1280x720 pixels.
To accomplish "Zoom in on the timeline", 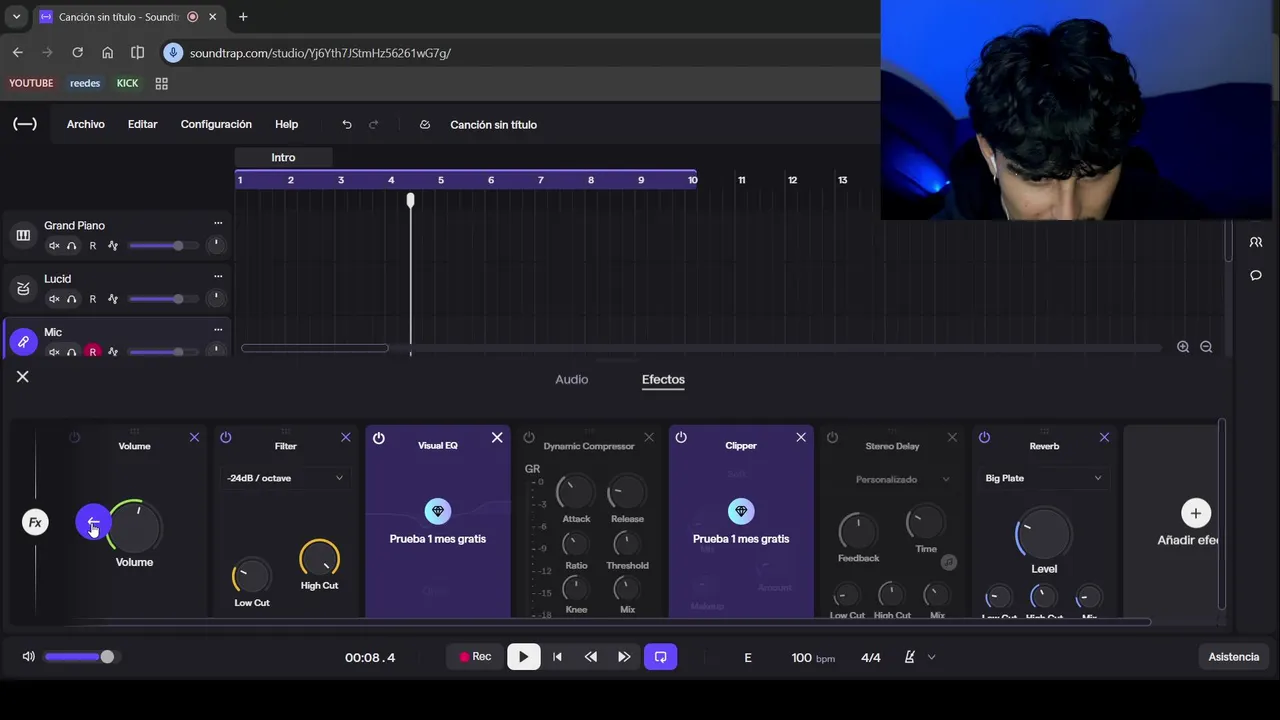I will (1183, 347).
